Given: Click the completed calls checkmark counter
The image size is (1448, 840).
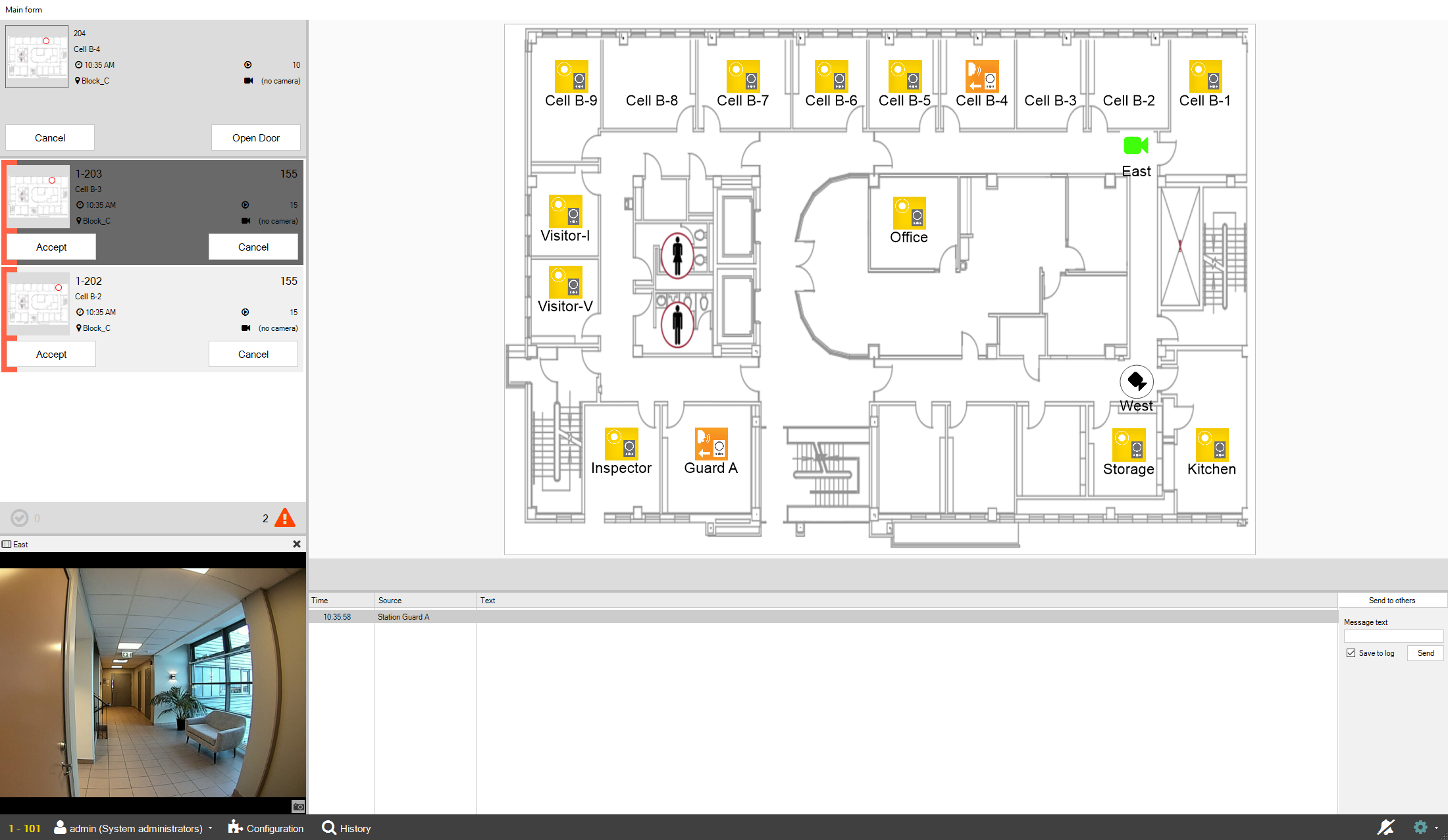Looking at the screenshot, I should [20, 518].
